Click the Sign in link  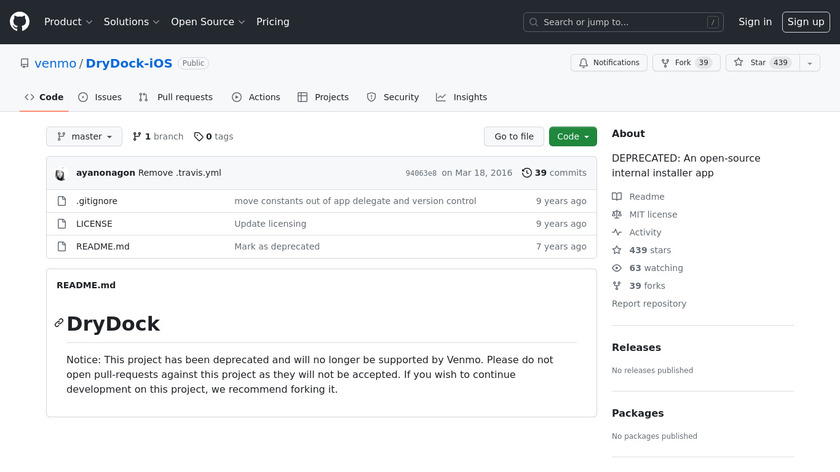coord(755,22)
